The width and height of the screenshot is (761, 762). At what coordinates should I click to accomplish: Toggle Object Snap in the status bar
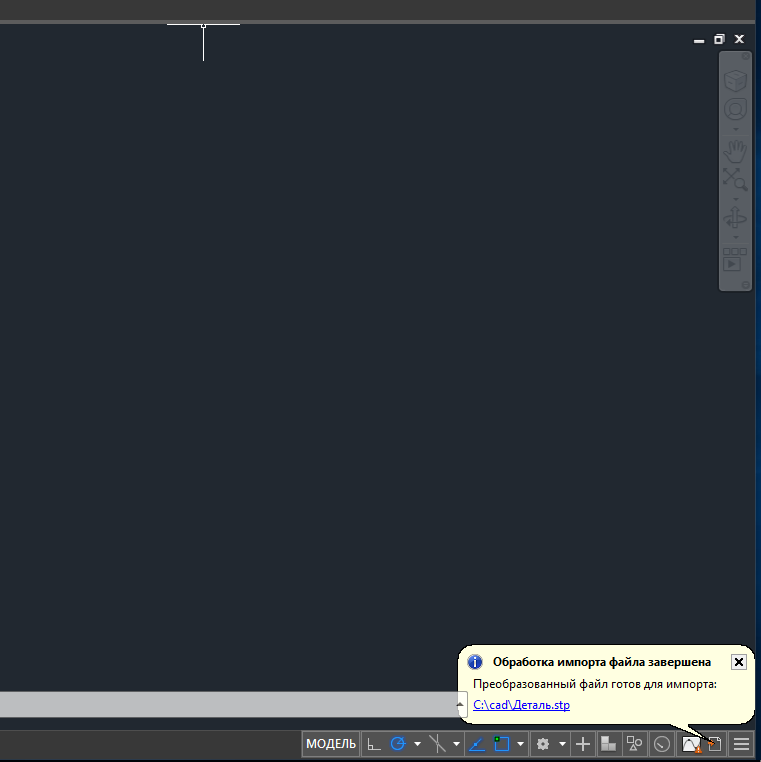pos(502,744)
